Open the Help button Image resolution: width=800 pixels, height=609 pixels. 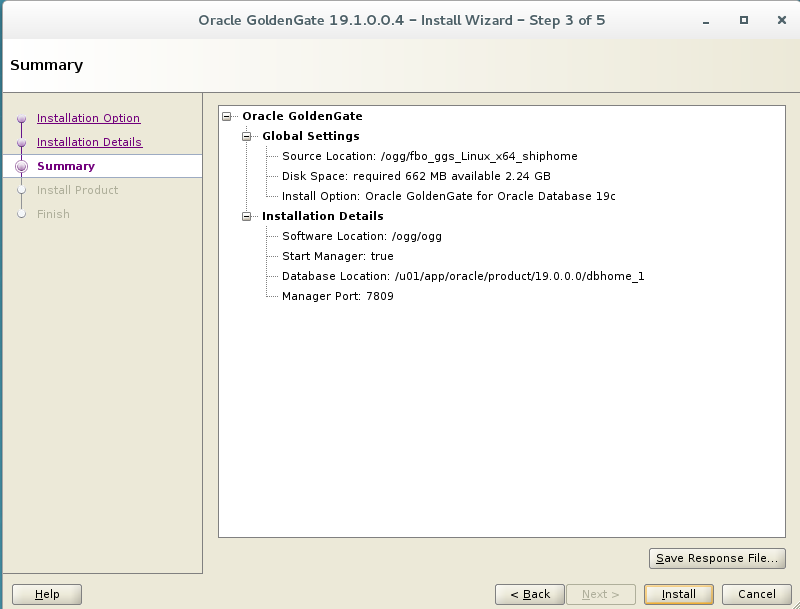click(47, 594)
